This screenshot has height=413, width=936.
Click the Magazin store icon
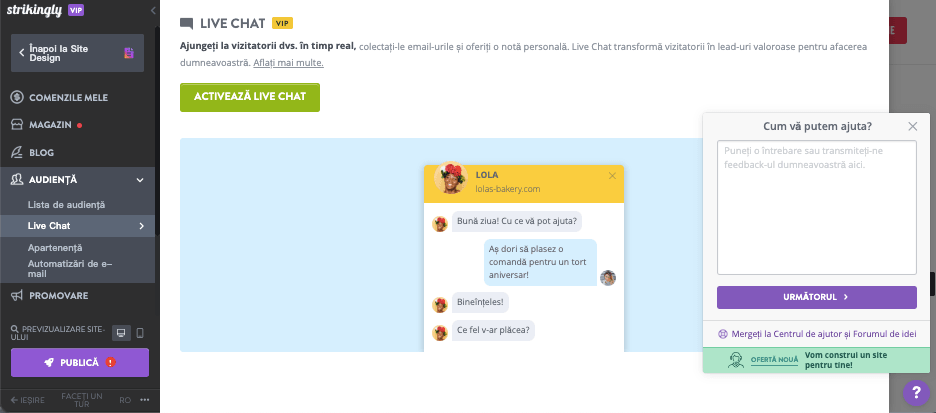(x=17, y=125)
